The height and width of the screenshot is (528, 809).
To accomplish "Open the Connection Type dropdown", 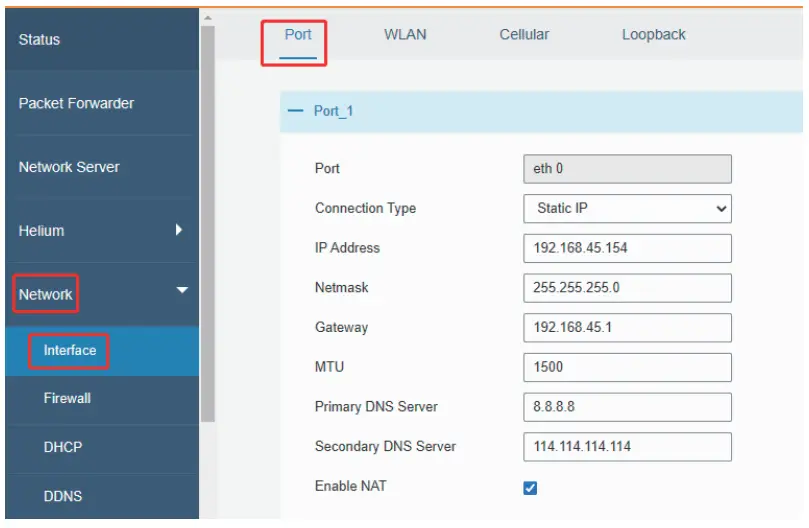I will [x=627, y=209].
